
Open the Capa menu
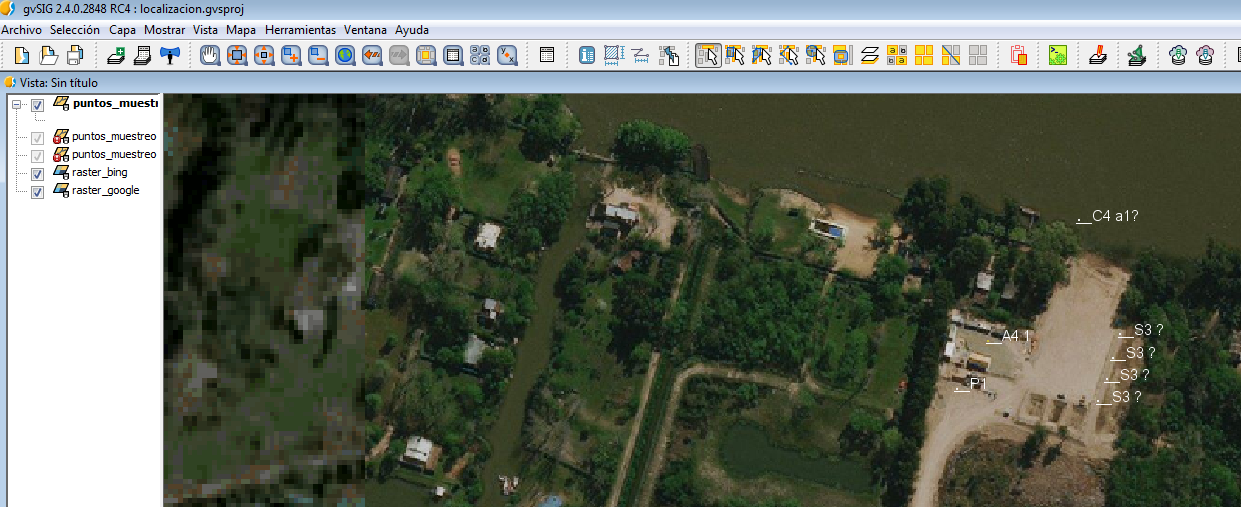122,30
